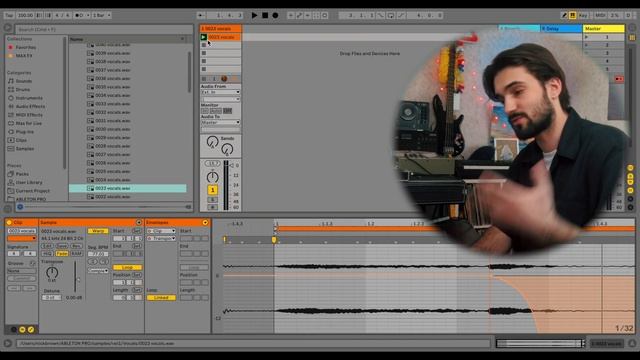Screen dimensions: 640x360
Task: Select Instruments category in browser
Action: click(29, 98)
